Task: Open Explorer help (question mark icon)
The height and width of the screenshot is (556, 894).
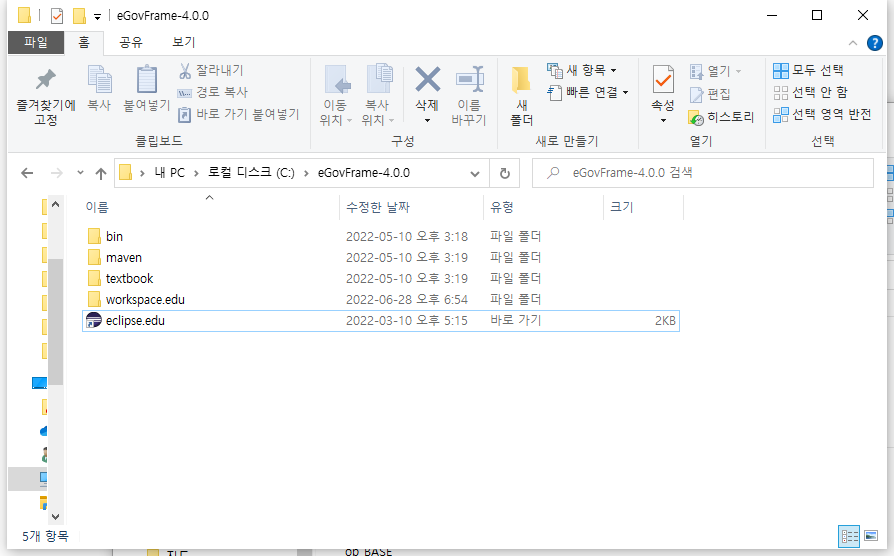Action: [874, 43]
